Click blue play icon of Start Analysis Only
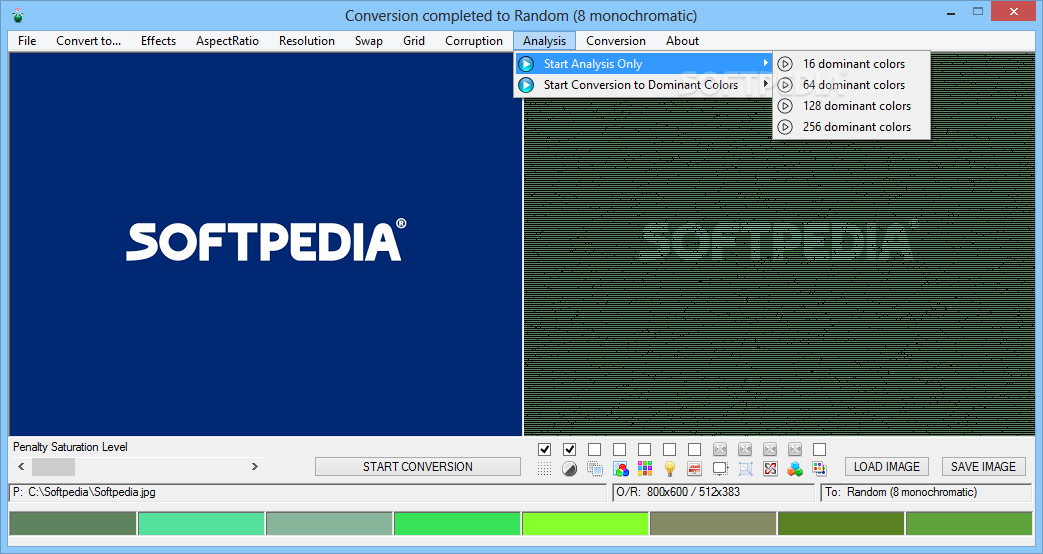1043x554 pixels. click(x=526, y=64)
